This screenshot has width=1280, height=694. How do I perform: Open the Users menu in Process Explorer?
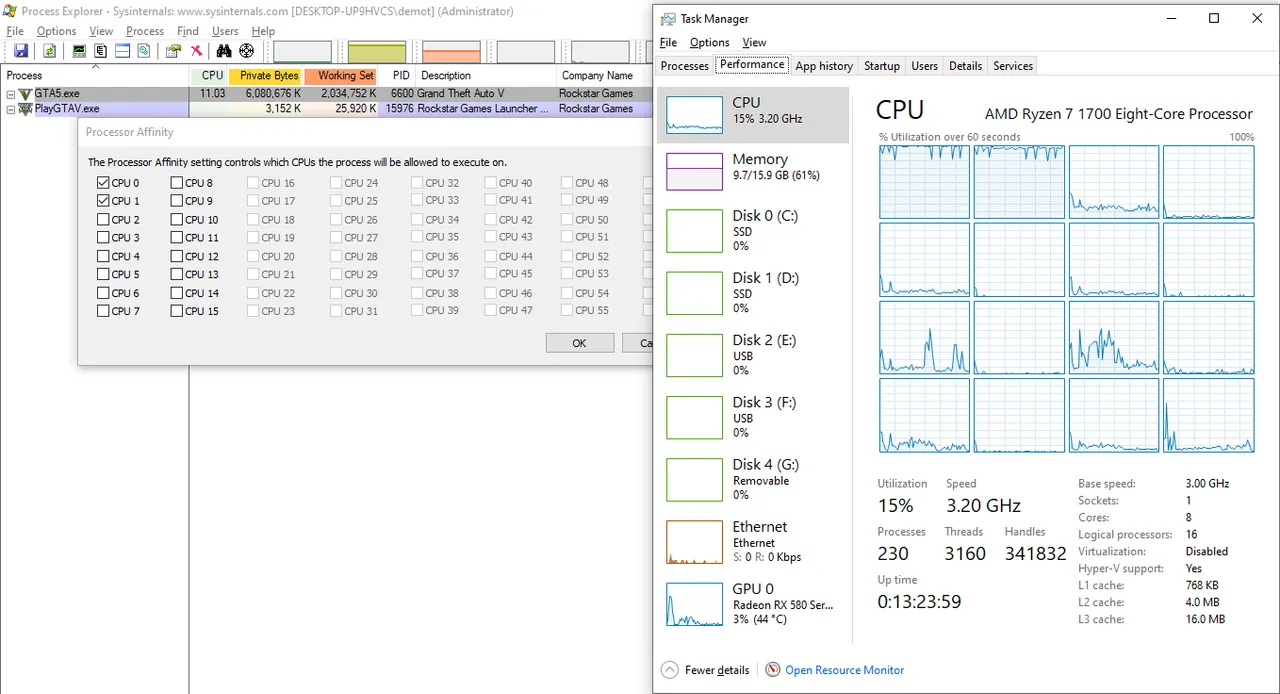[x=225, y=31]
